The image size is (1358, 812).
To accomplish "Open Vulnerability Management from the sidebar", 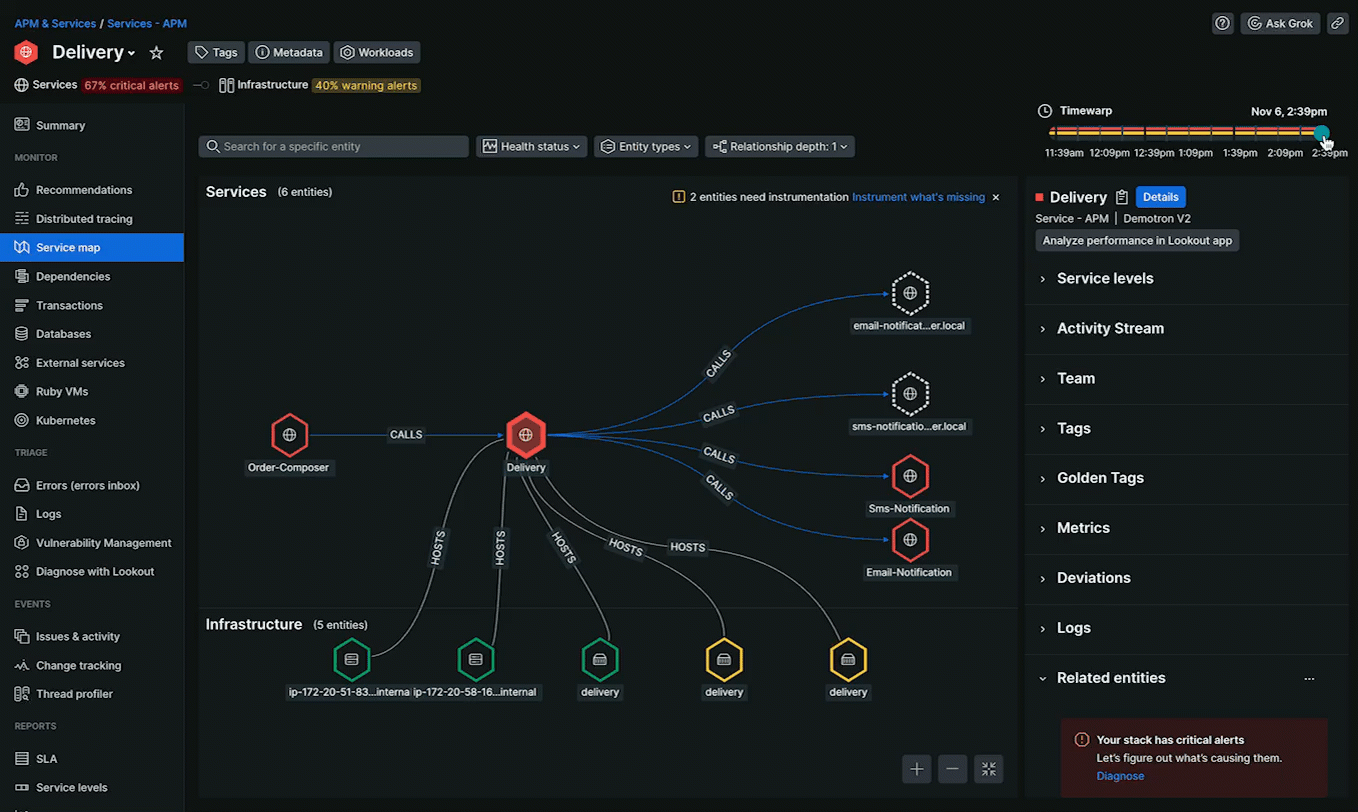I will point(101,542).
